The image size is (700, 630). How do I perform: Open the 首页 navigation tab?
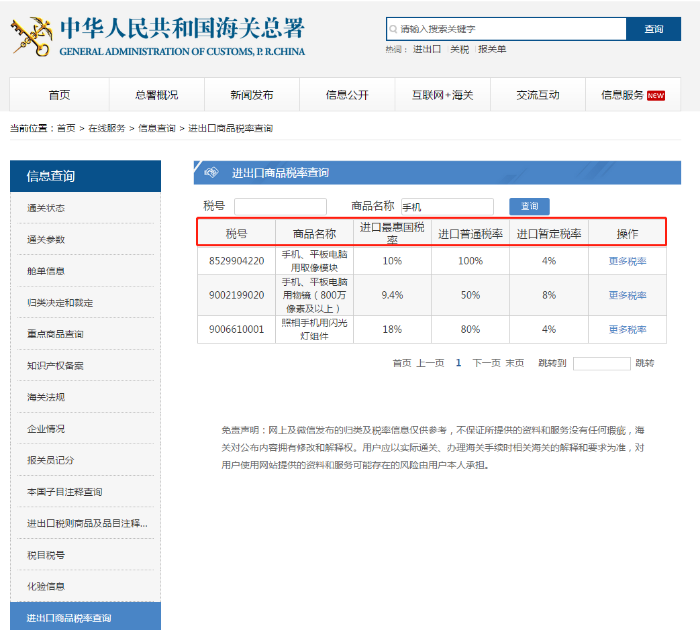tap(59, 95)
